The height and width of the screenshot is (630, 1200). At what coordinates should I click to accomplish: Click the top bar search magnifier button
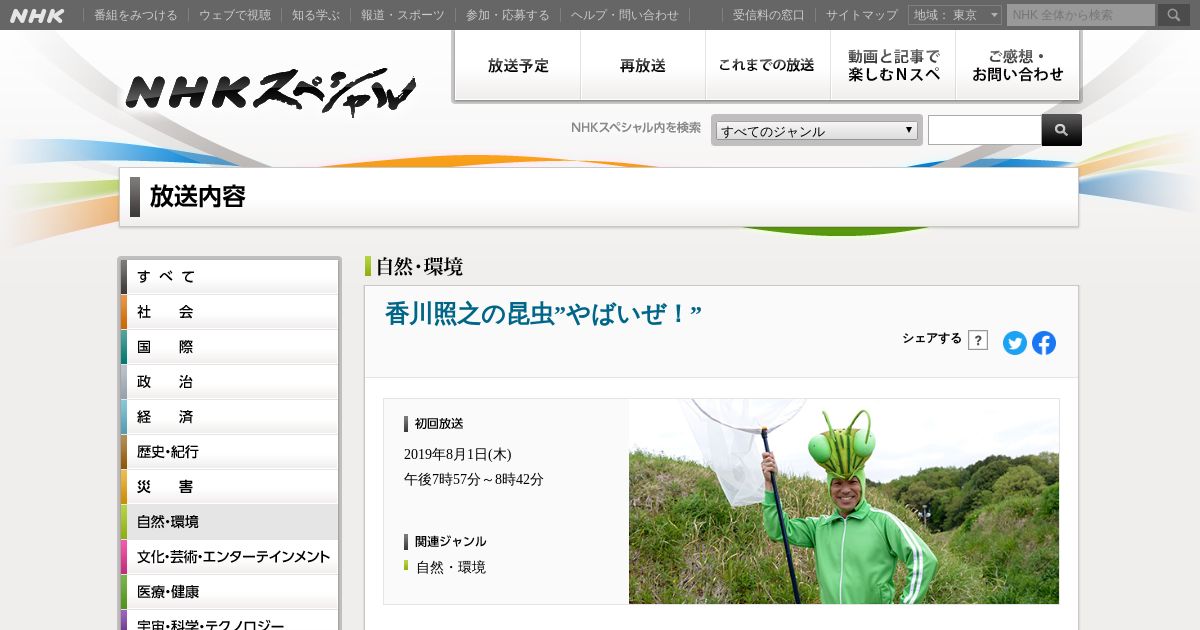pos(1173,15)
